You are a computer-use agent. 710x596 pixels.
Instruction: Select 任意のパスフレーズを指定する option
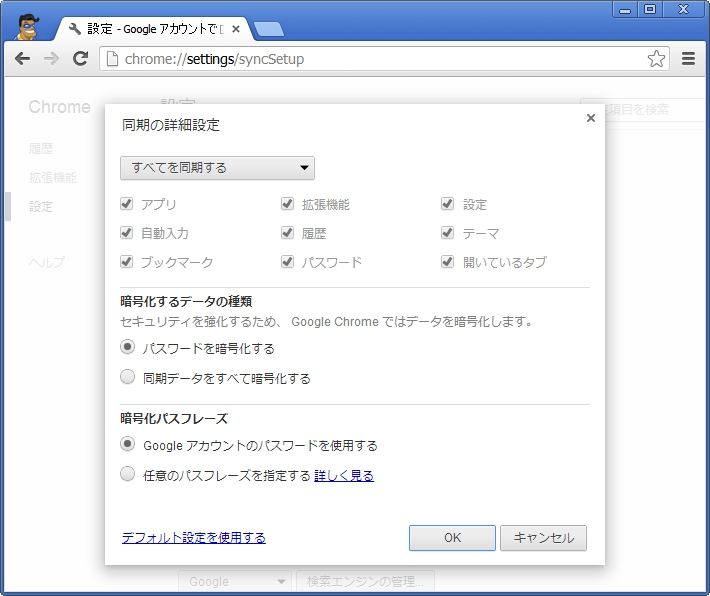127,474
